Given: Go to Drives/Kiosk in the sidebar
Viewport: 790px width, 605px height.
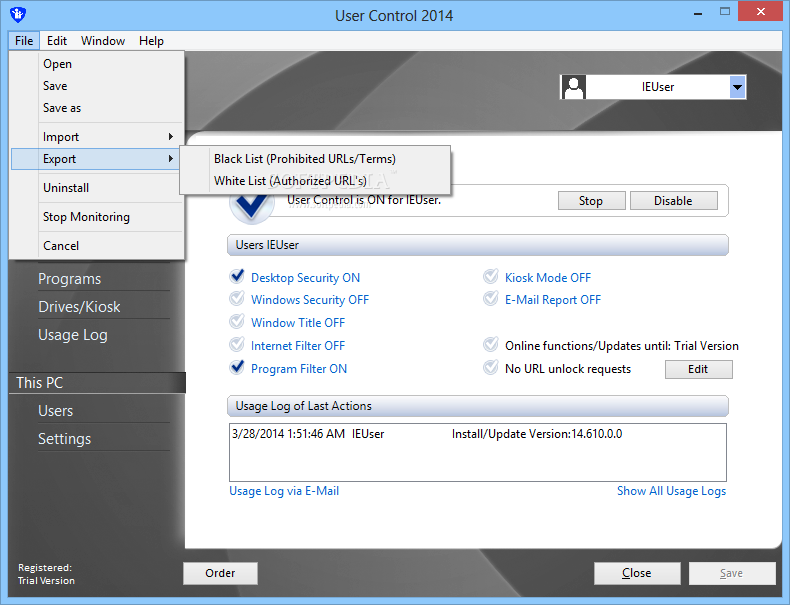Looking at the screenshot, I should coord(79,307).
